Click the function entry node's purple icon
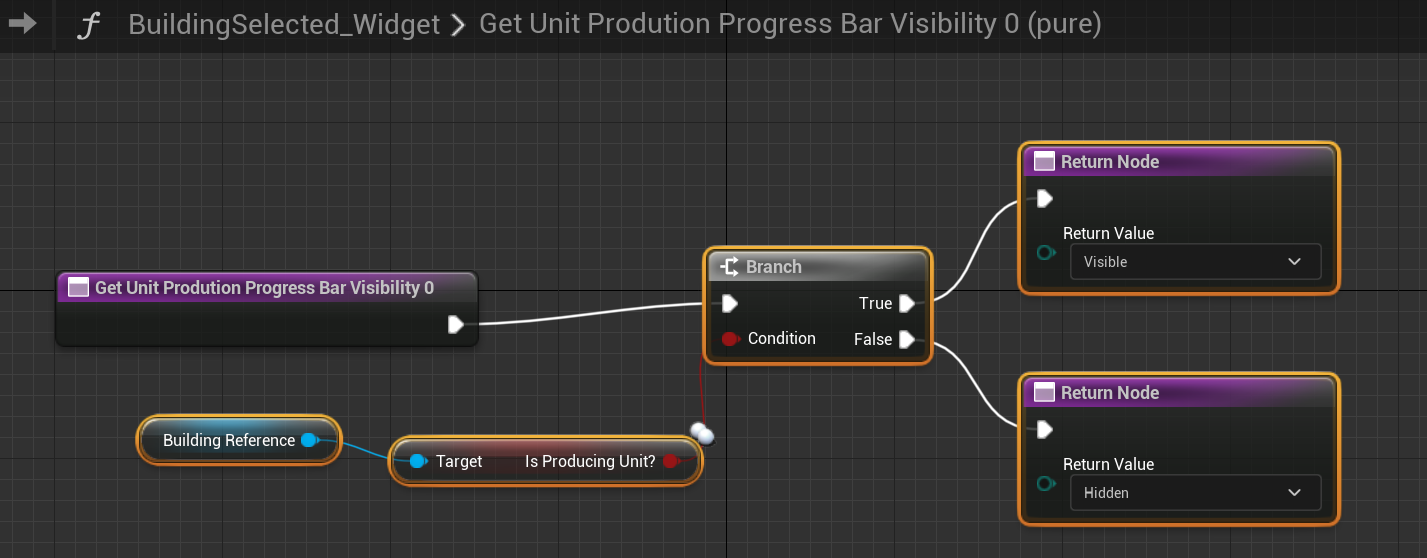 click(77, 288)
